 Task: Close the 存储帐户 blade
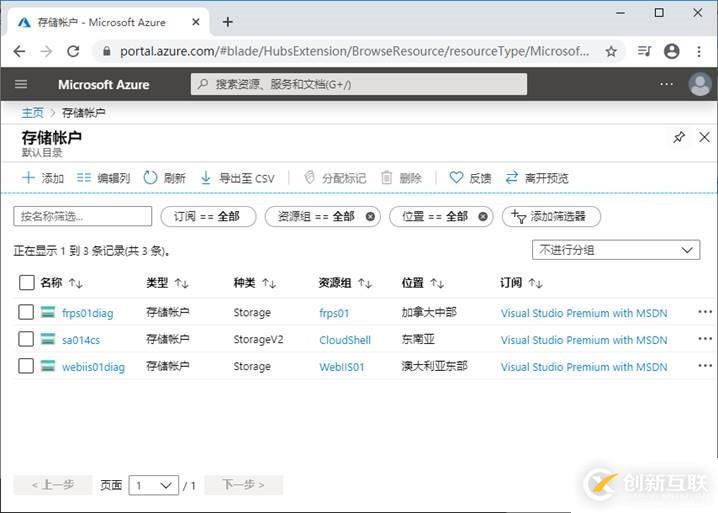[x=704, y=137]
